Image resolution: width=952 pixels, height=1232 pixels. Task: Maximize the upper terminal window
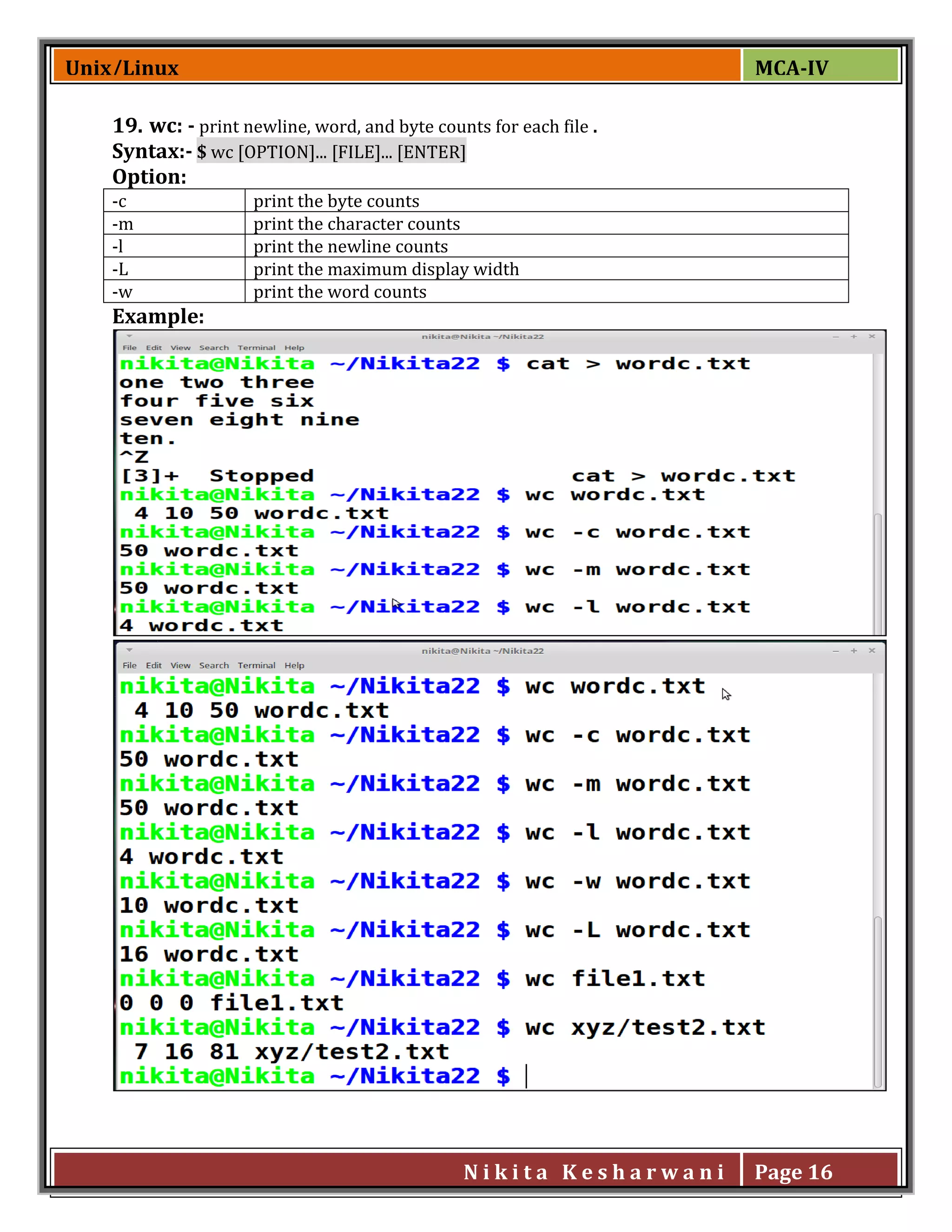pos(854,336)
